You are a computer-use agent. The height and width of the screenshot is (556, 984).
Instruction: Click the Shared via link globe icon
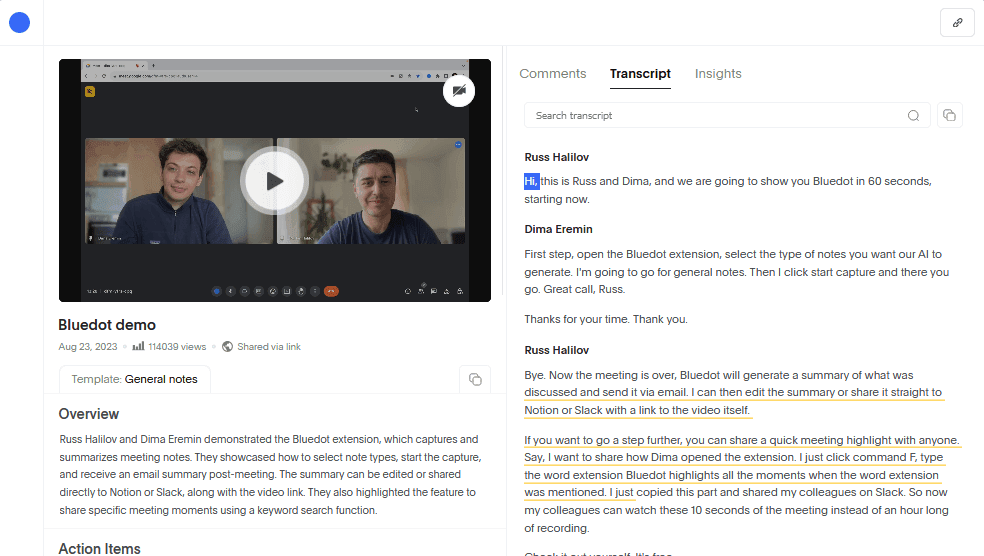[x=228, y=346]
